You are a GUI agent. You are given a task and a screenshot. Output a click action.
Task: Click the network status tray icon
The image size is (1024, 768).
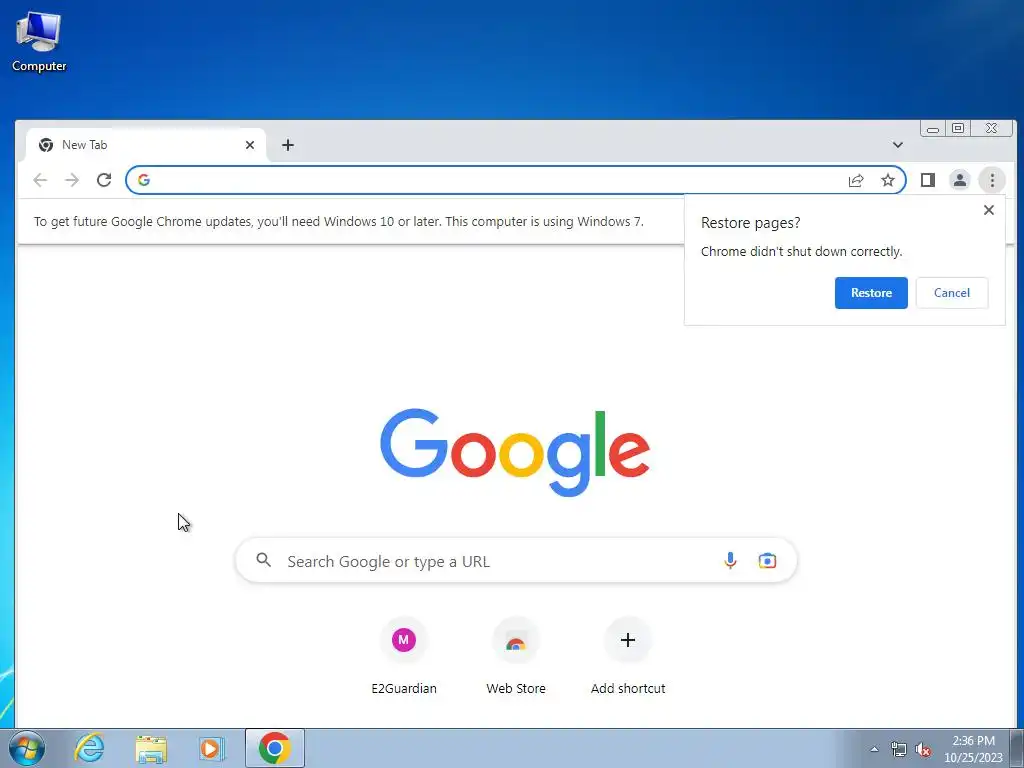point(899,749)
